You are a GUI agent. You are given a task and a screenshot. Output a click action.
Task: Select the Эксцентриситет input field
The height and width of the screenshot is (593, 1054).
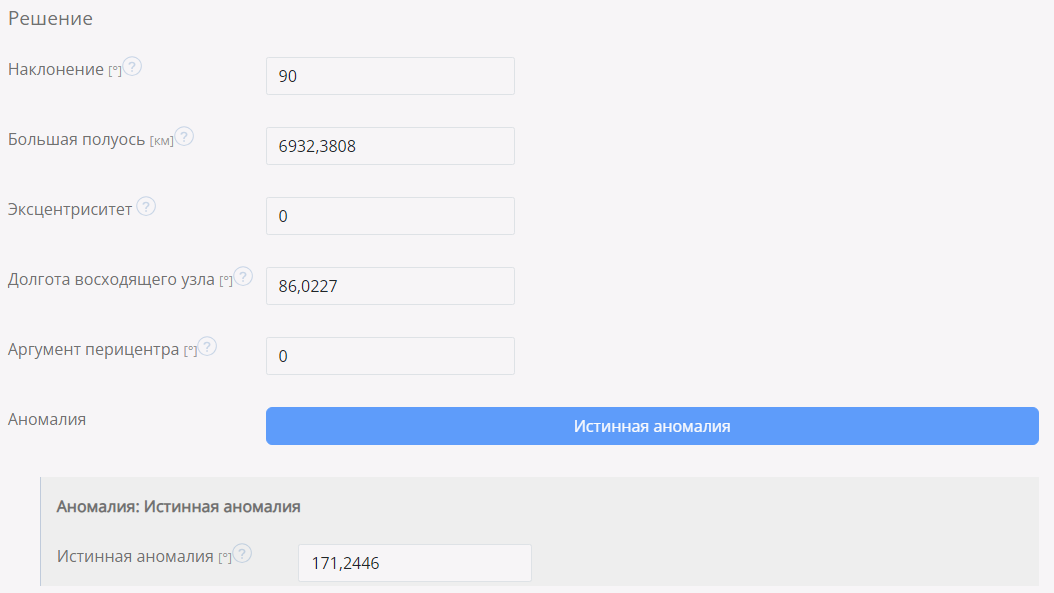coord(390,216)
